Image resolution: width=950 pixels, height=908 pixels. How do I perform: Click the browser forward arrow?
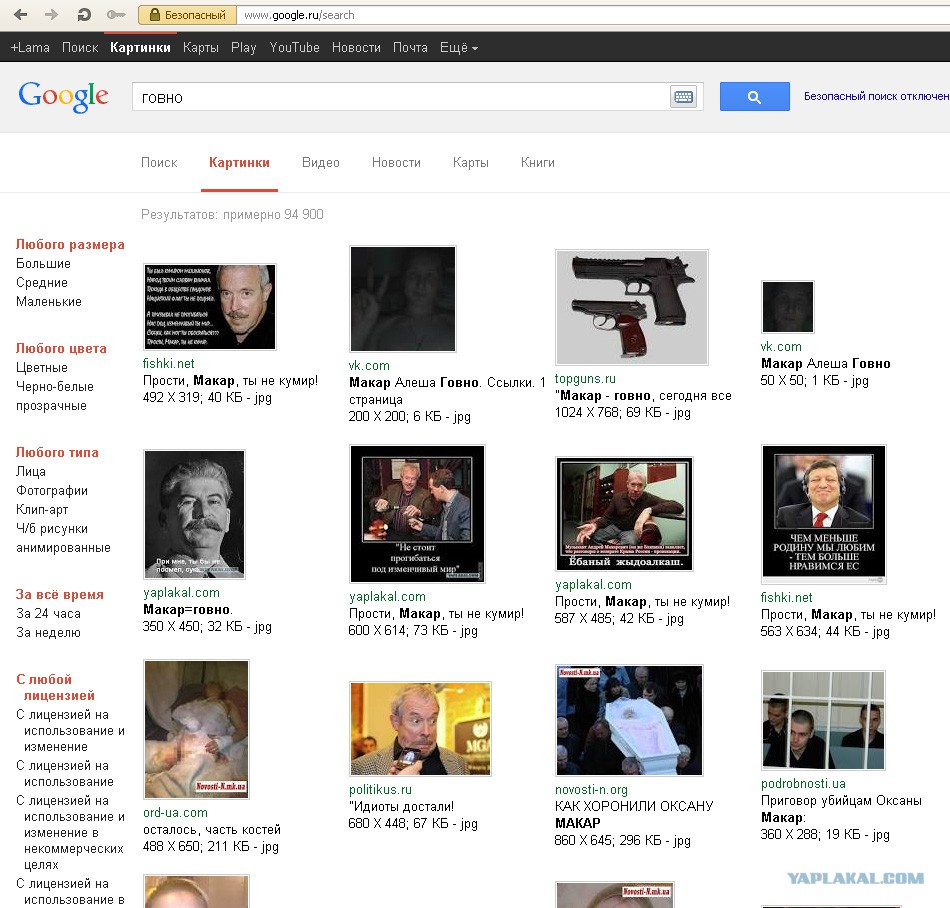click(x=51, y=15)
